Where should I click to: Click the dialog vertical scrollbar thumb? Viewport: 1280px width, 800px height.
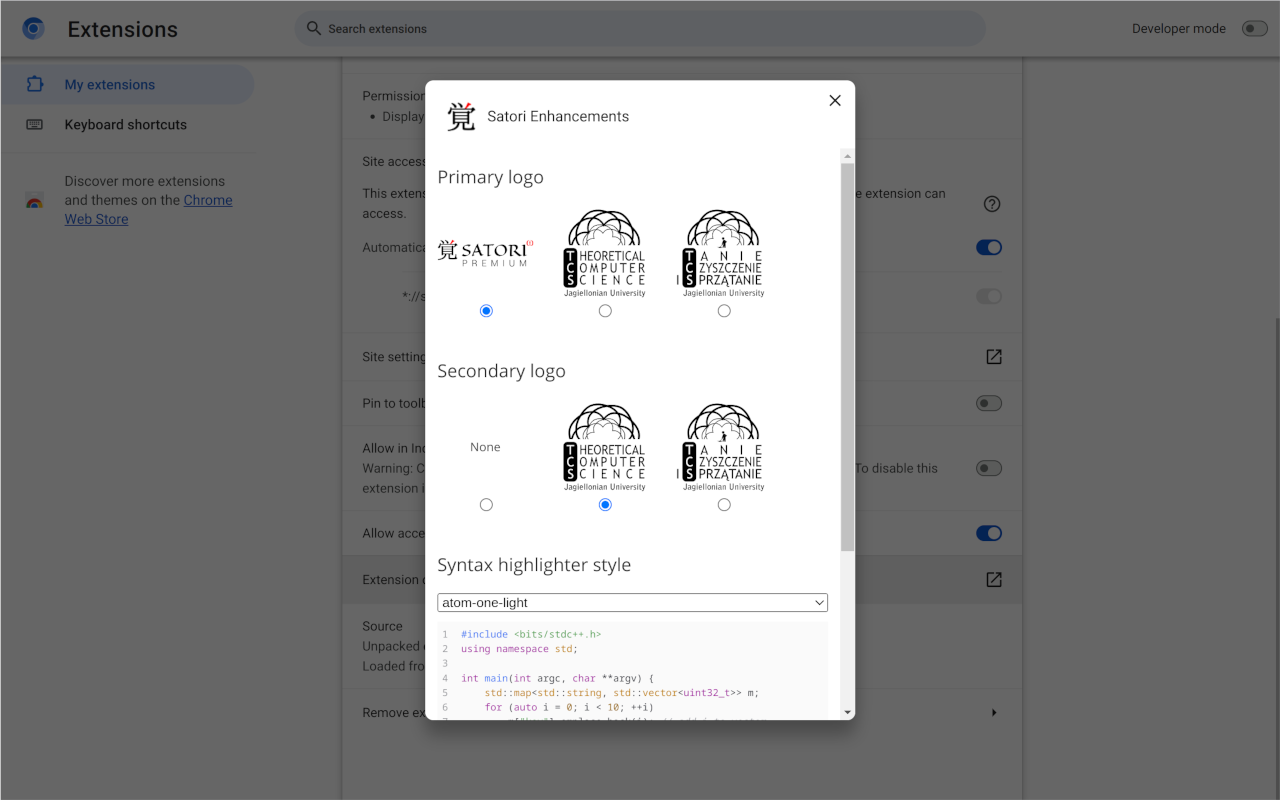pyautogui.click(x=848, y=357)
